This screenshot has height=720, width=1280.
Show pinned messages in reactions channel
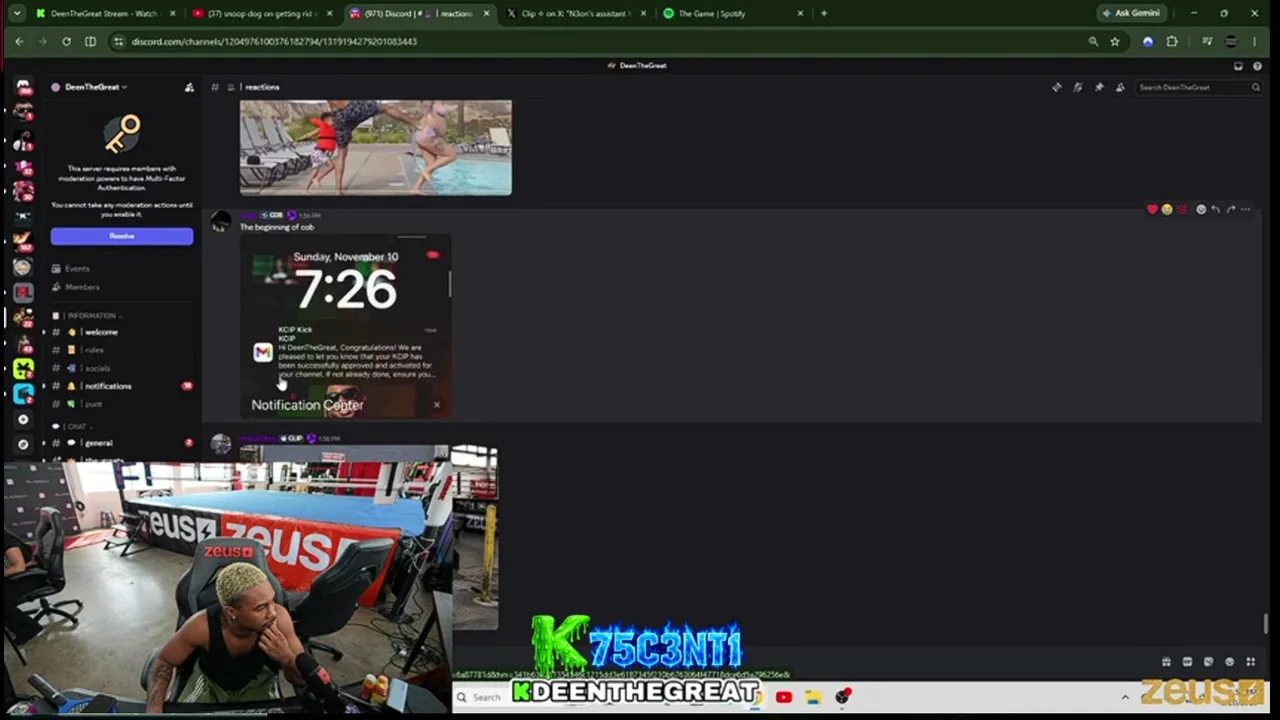point(1098,87)
